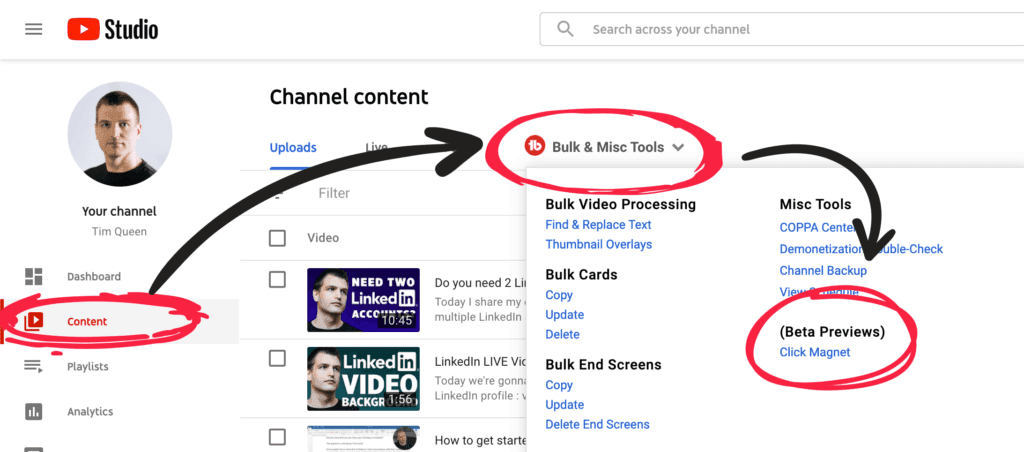
Task: Expand the Bulk & Misc Tools chevron
Action: point(678,148)
